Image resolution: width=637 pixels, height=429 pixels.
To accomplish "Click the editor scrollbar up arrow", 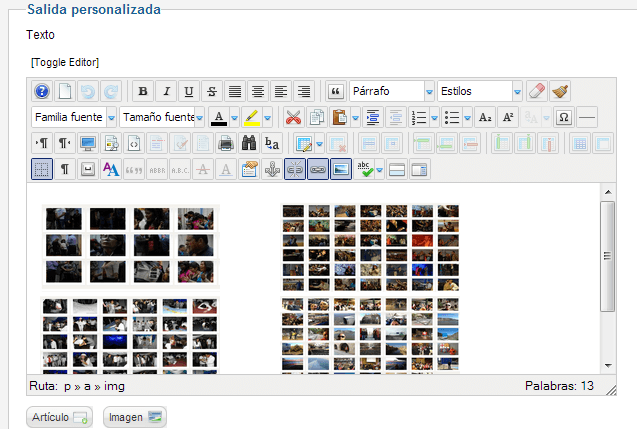I will pyautogui.click(x=608, y=192).
